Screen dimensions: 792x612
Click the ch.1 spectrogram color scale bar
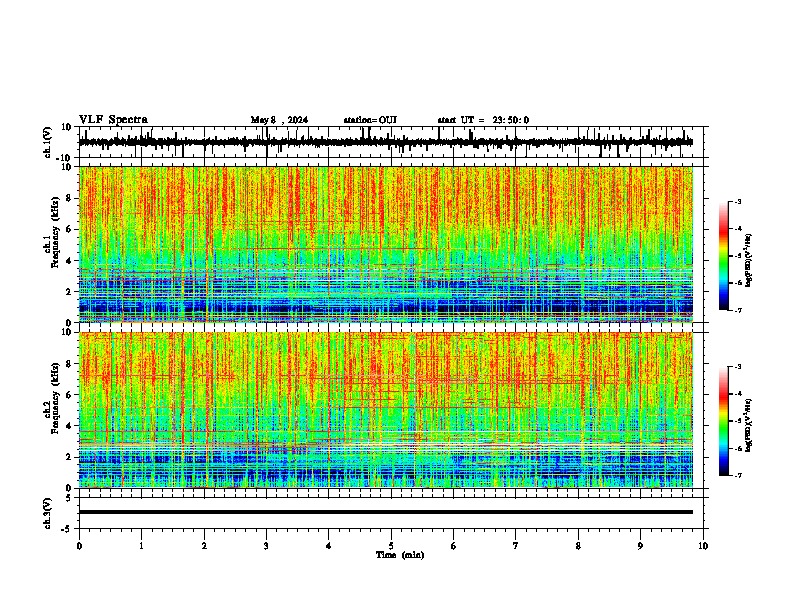[x=724, y=256]
